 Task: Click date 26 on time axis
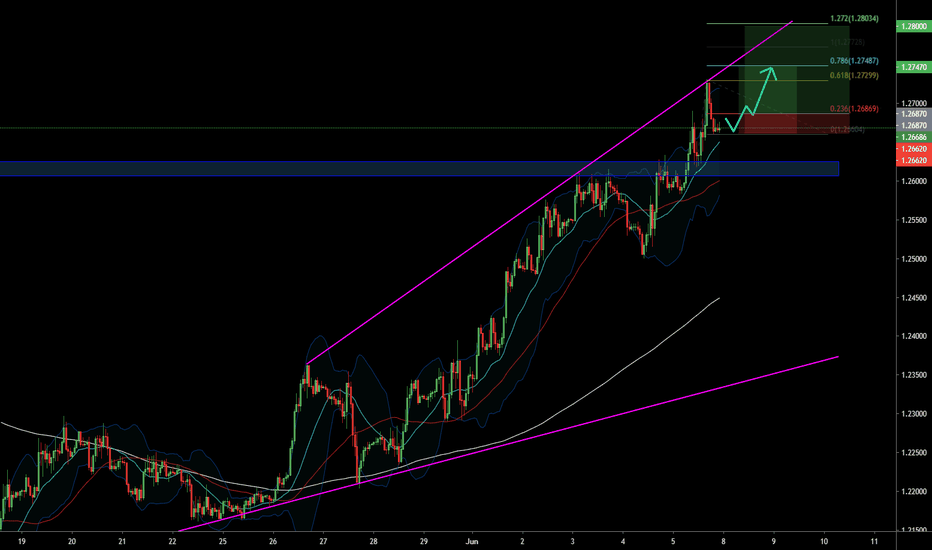(273, 542)
